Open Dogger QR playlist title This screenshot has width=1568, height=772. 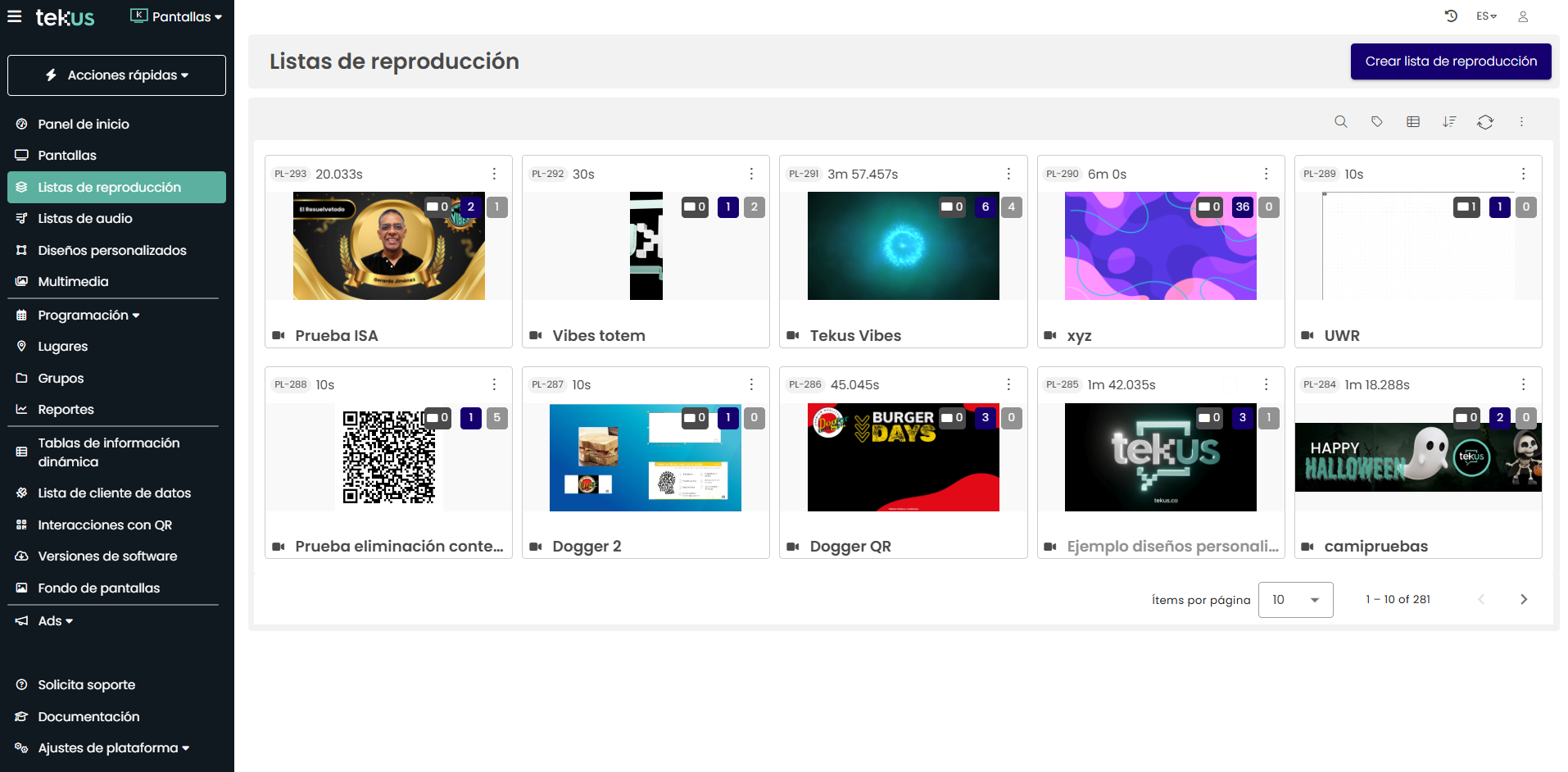pyautogui.click(x=850, y=547)
